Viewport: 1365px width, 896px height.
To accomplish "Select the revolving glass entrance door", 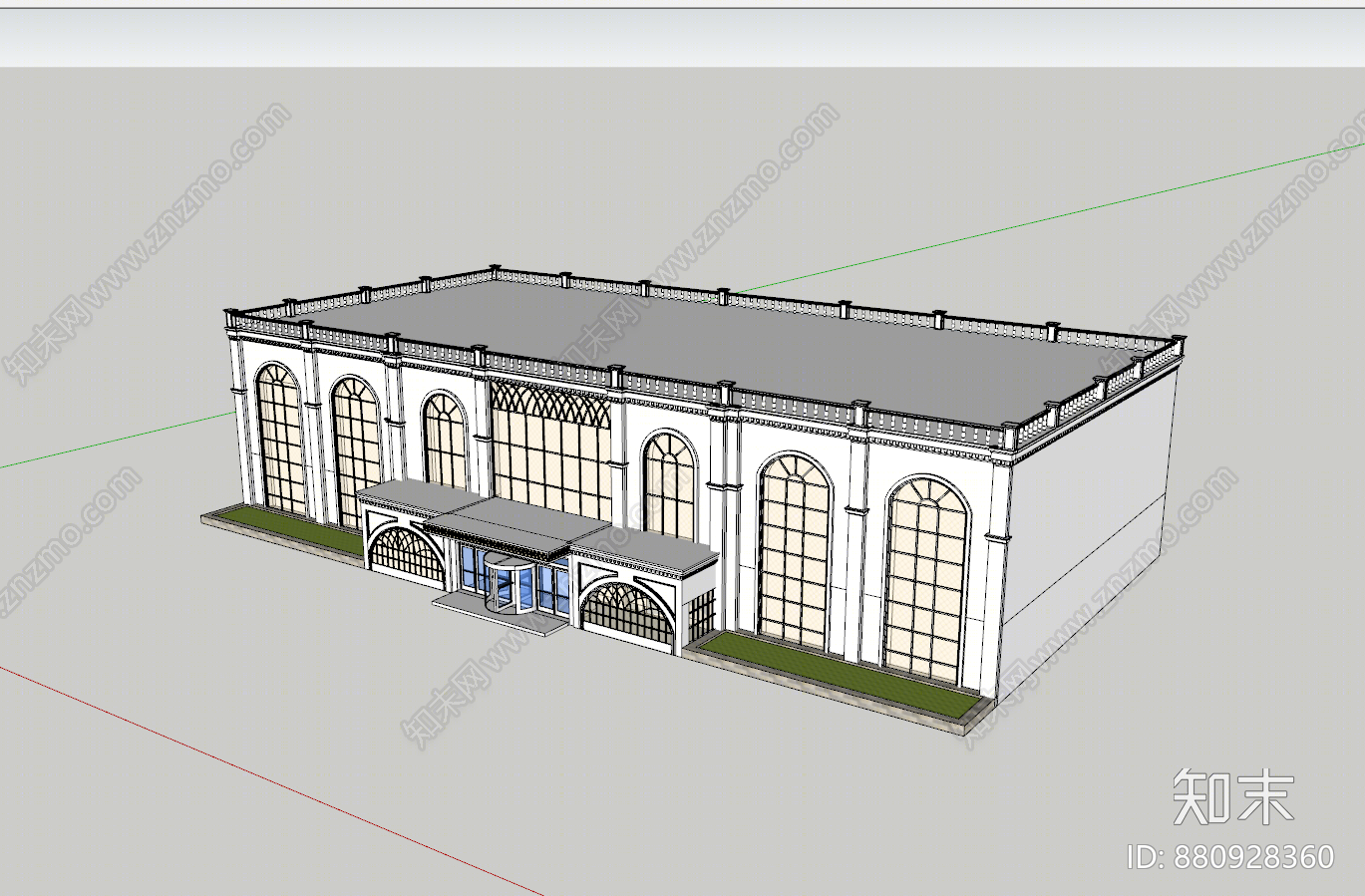I will [x=512, y=583].
